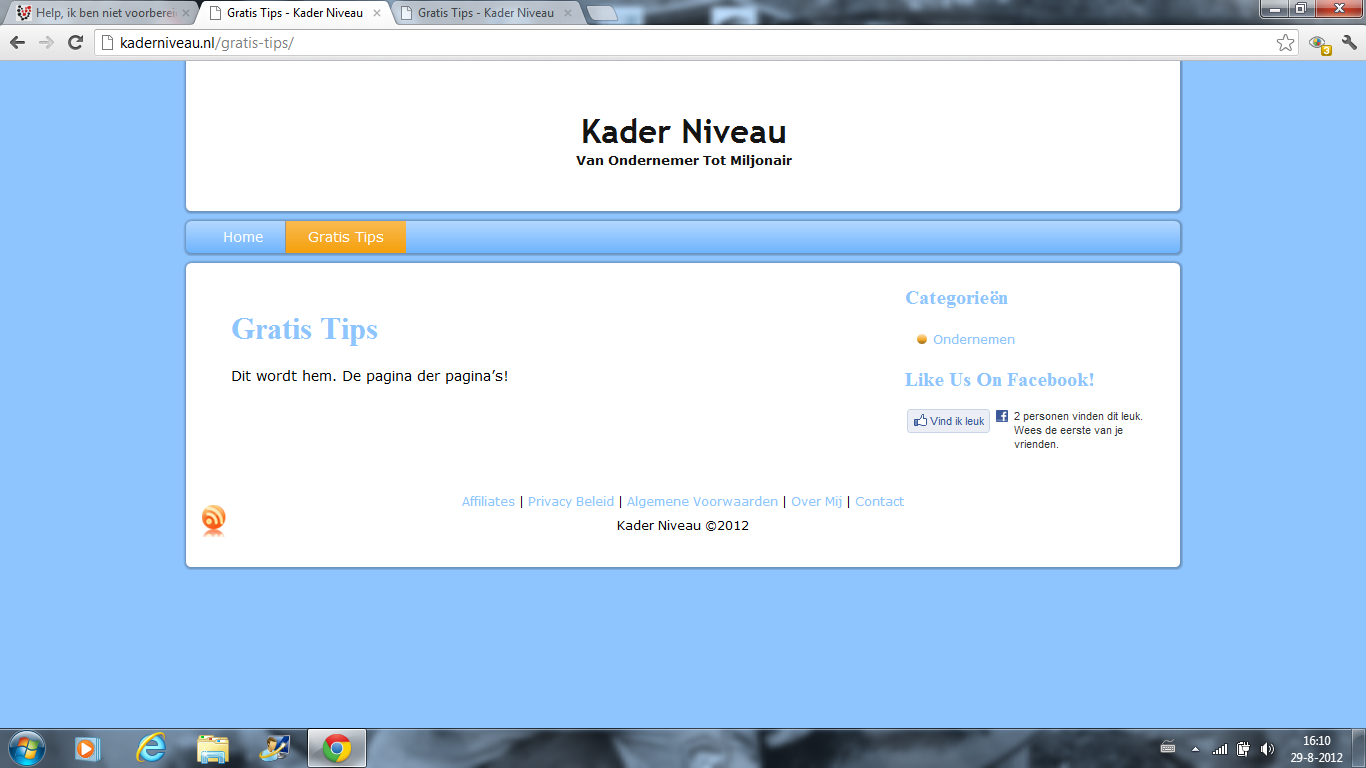Open Internet Explorer from the taskbar

click(x=151, y=748)
